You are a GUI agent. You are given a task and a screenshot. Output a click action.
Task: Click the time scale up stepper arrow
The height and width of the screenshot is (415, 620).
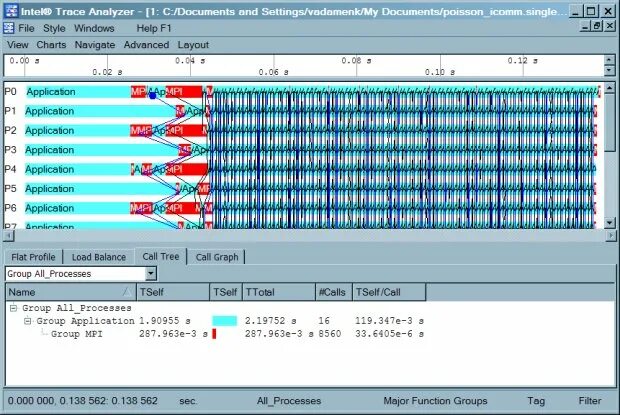point(609,60)
